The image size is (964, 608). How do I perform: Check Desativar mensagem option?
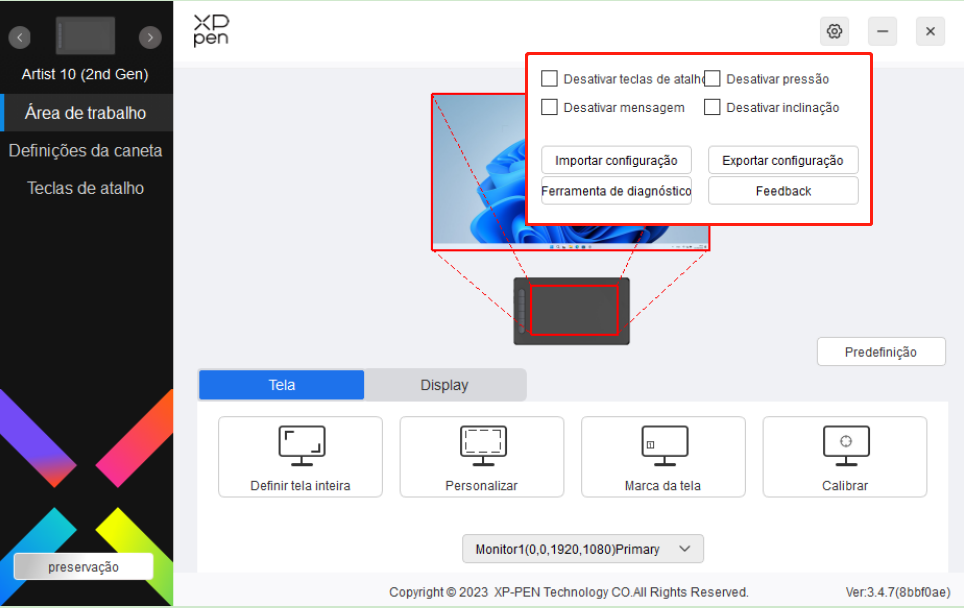point(549,107)
